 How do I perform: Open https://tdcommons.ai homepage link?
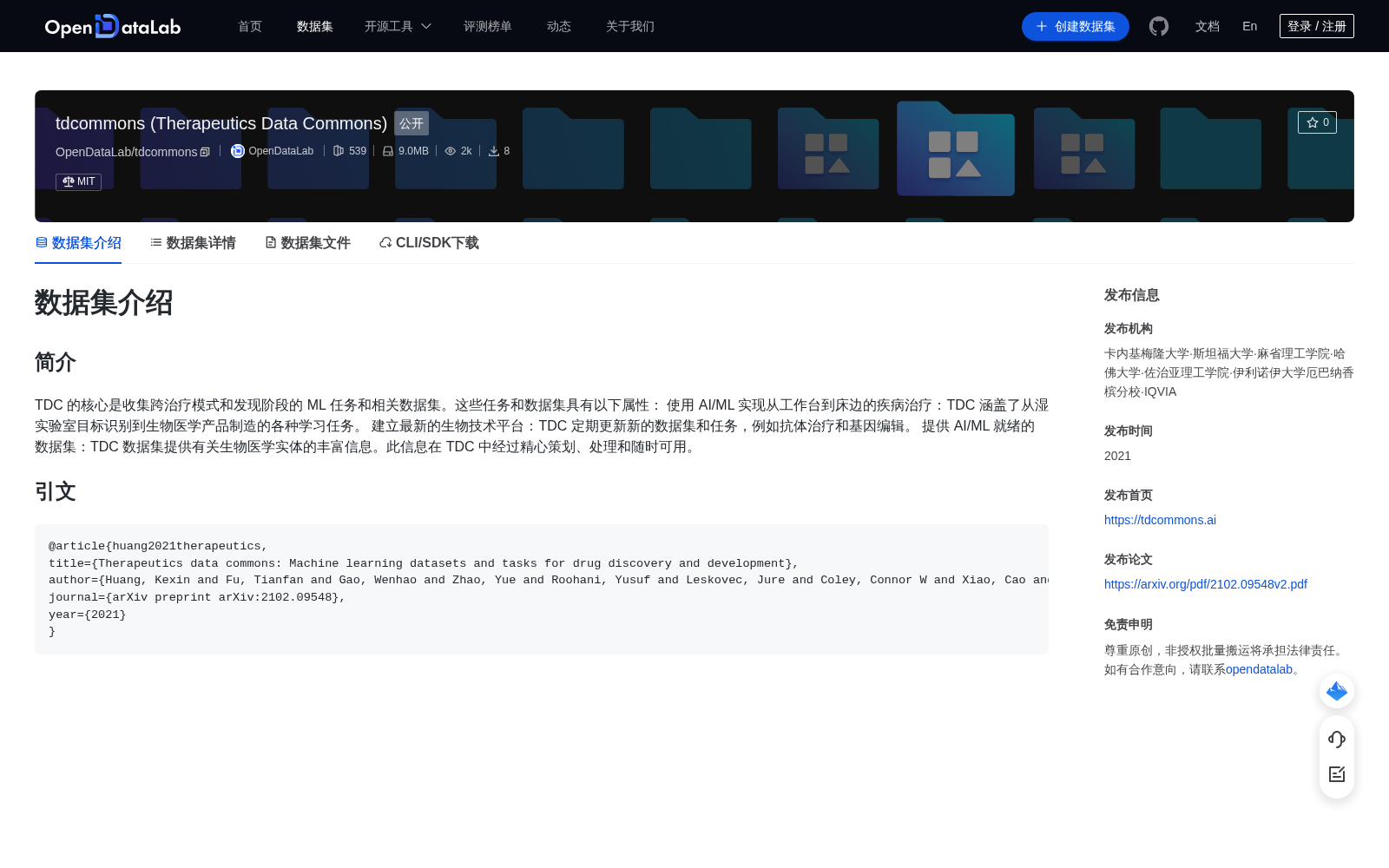click(x=1160, y=520)
